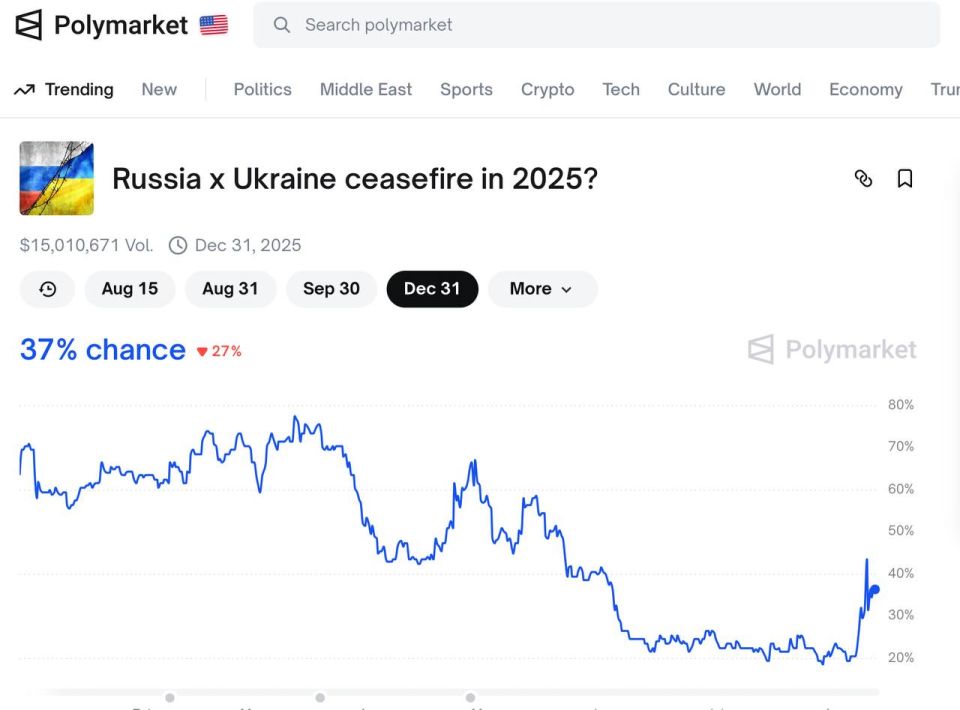This screenshot has width=960, height=710.
Task: Click the Russia-Ukraine flag thumbnail image
Action: pos(55,178)
